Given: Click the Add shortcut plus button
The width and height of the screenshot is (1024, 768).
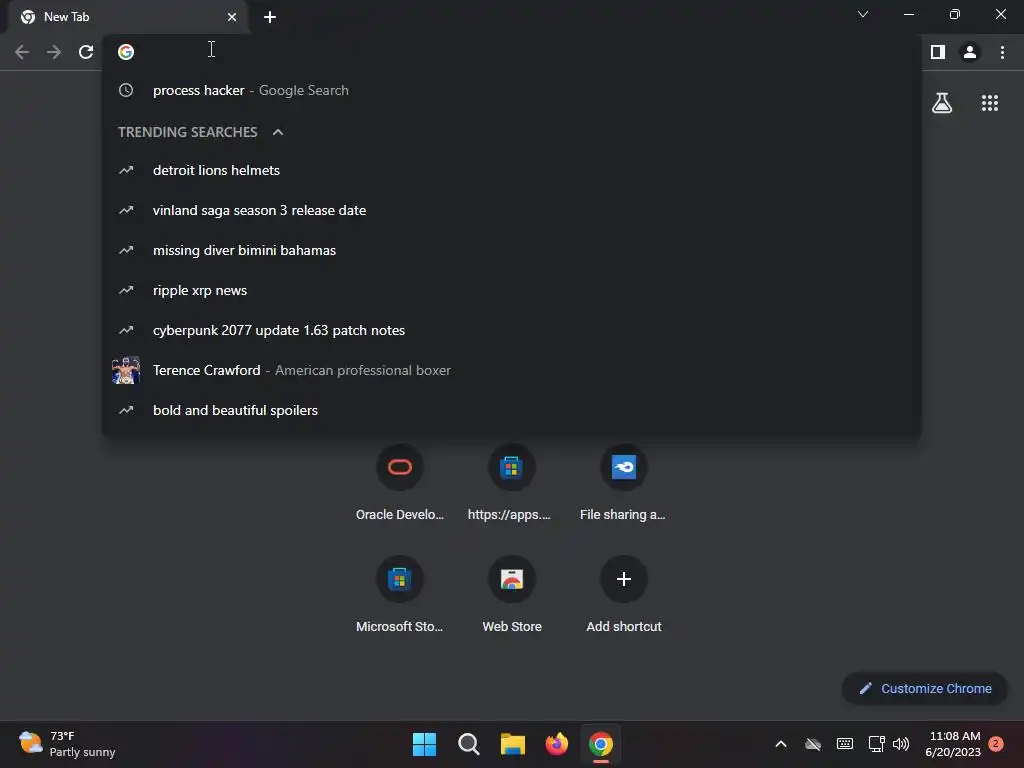Looking at the screenshot, I should [624, 579].
